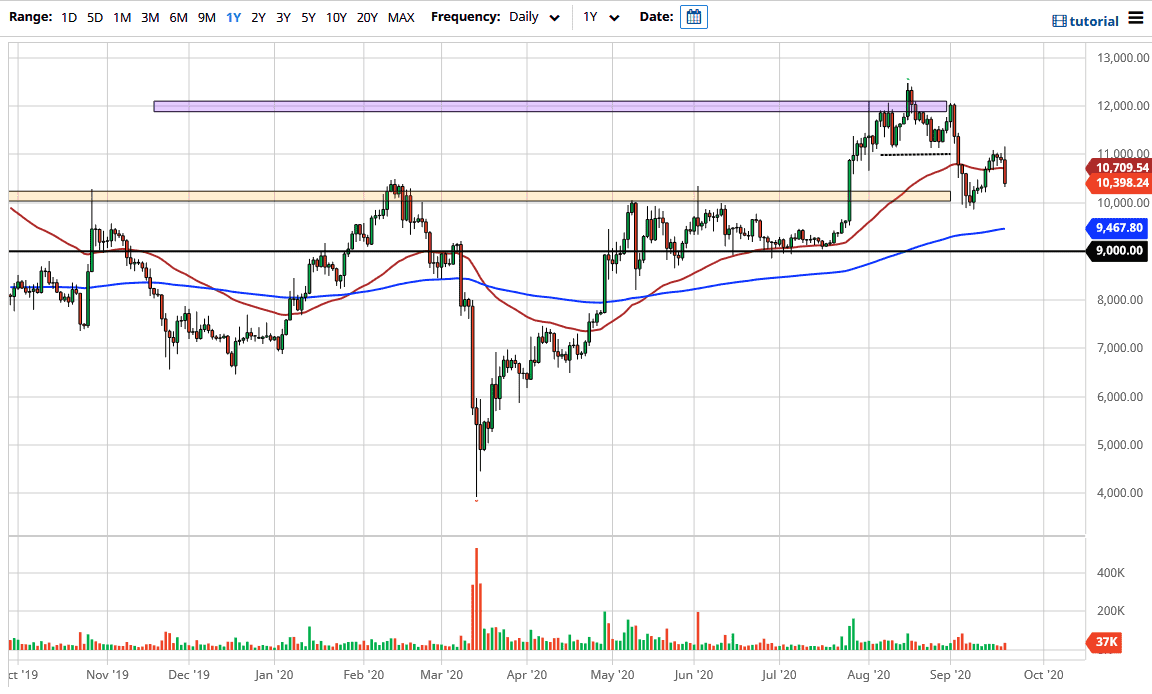Click the purple resistance zone rectangle
Viewport: 1152px width, 694px height.
point(550,105)
